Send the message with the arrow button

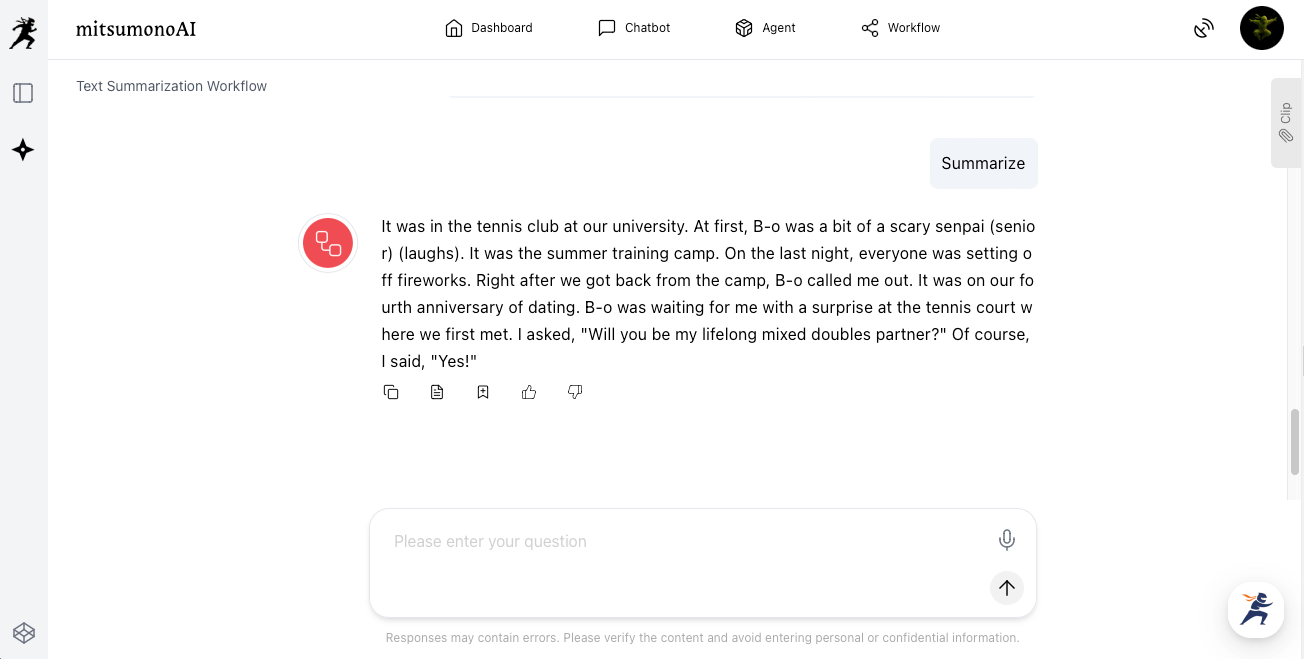click(x=1007, y=588)
